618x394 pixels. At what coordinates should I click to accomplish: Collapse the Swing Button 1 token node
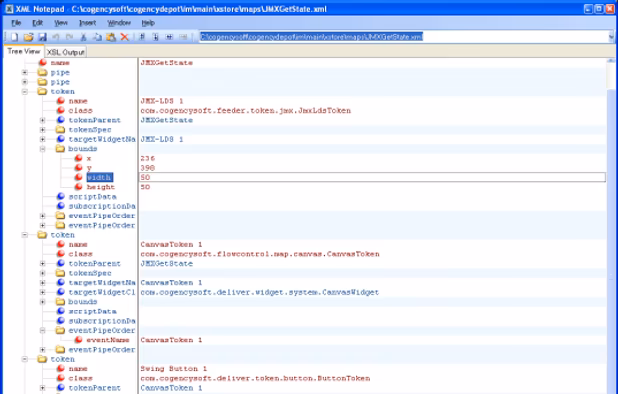24,359
